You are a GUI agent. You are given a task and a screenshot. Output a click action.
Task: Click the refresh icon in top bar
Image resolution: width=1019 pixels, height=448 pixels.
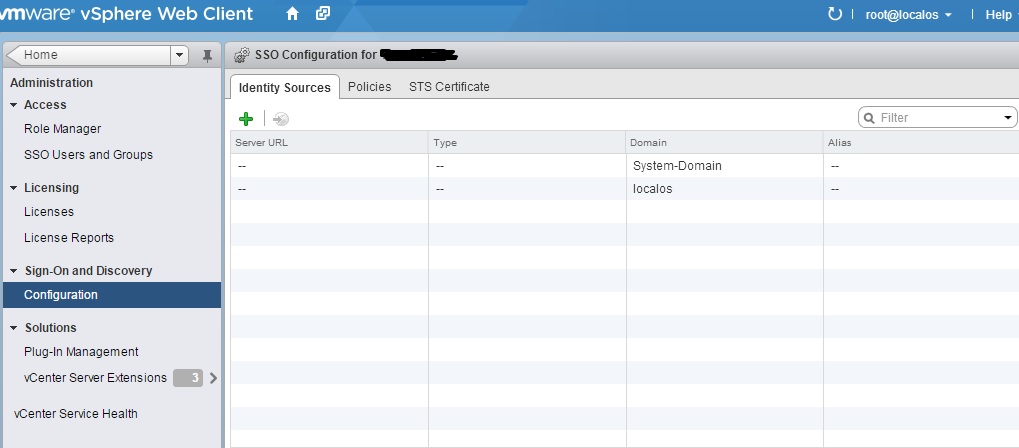835,15
